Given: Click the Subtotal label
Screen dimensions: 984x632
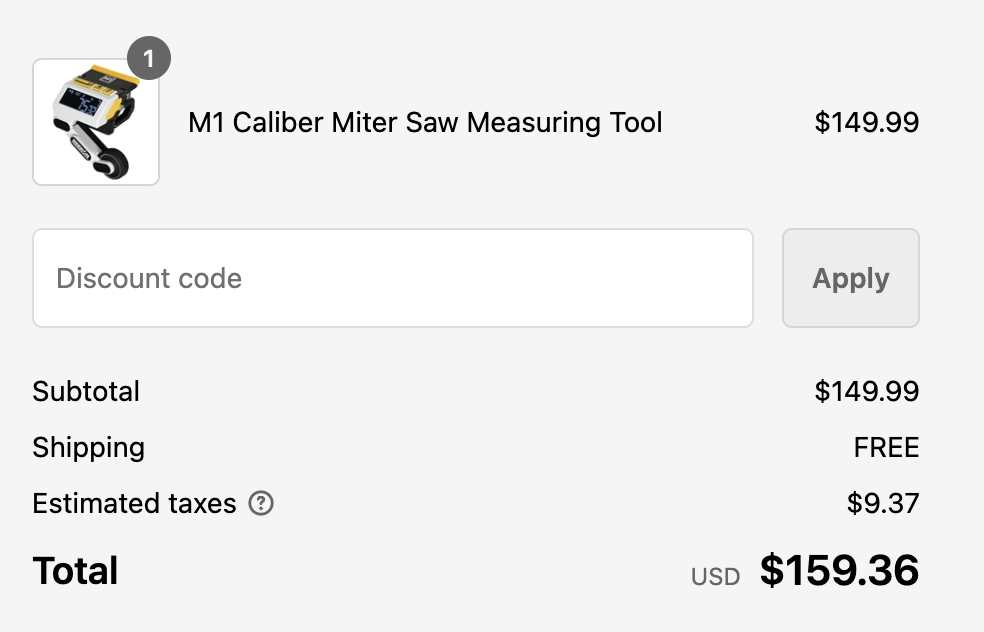Looking at the screenshot, I should (x=86, y=391).
